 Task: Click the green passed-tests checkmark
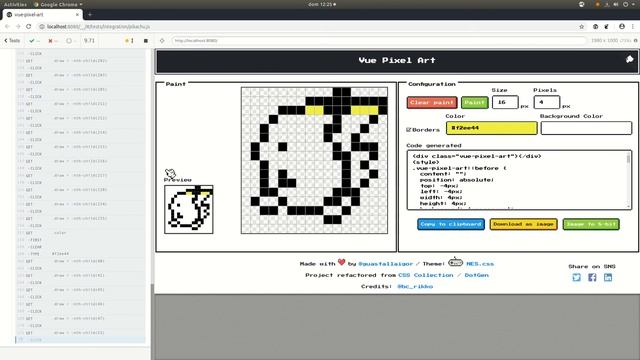pyautogui.click(x=32, y=40)
